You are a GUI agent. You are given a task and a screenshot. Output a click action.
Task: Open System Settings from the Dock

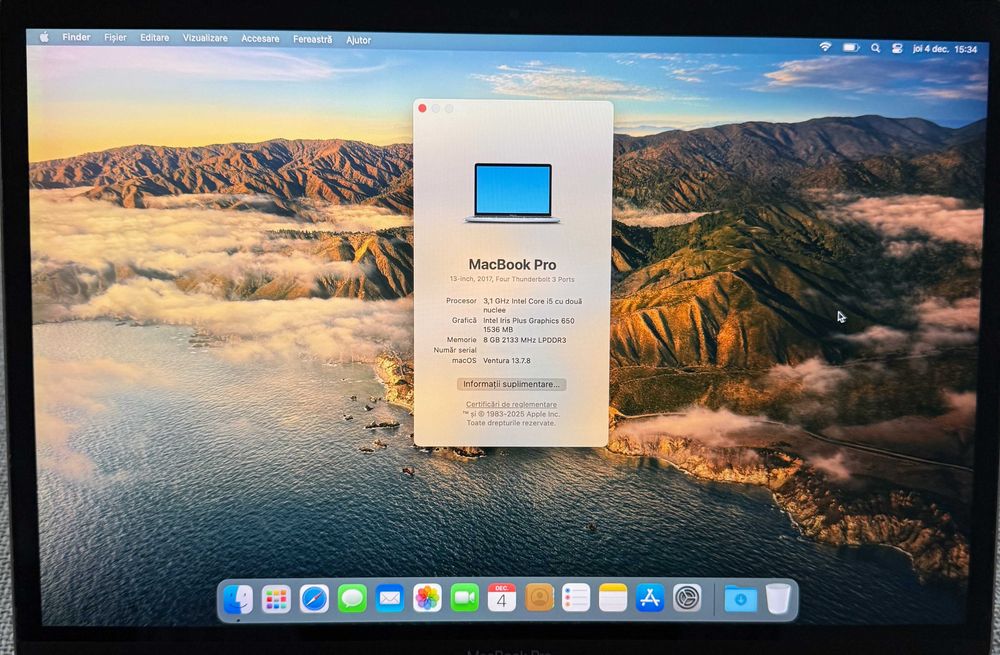coord(688,598)
